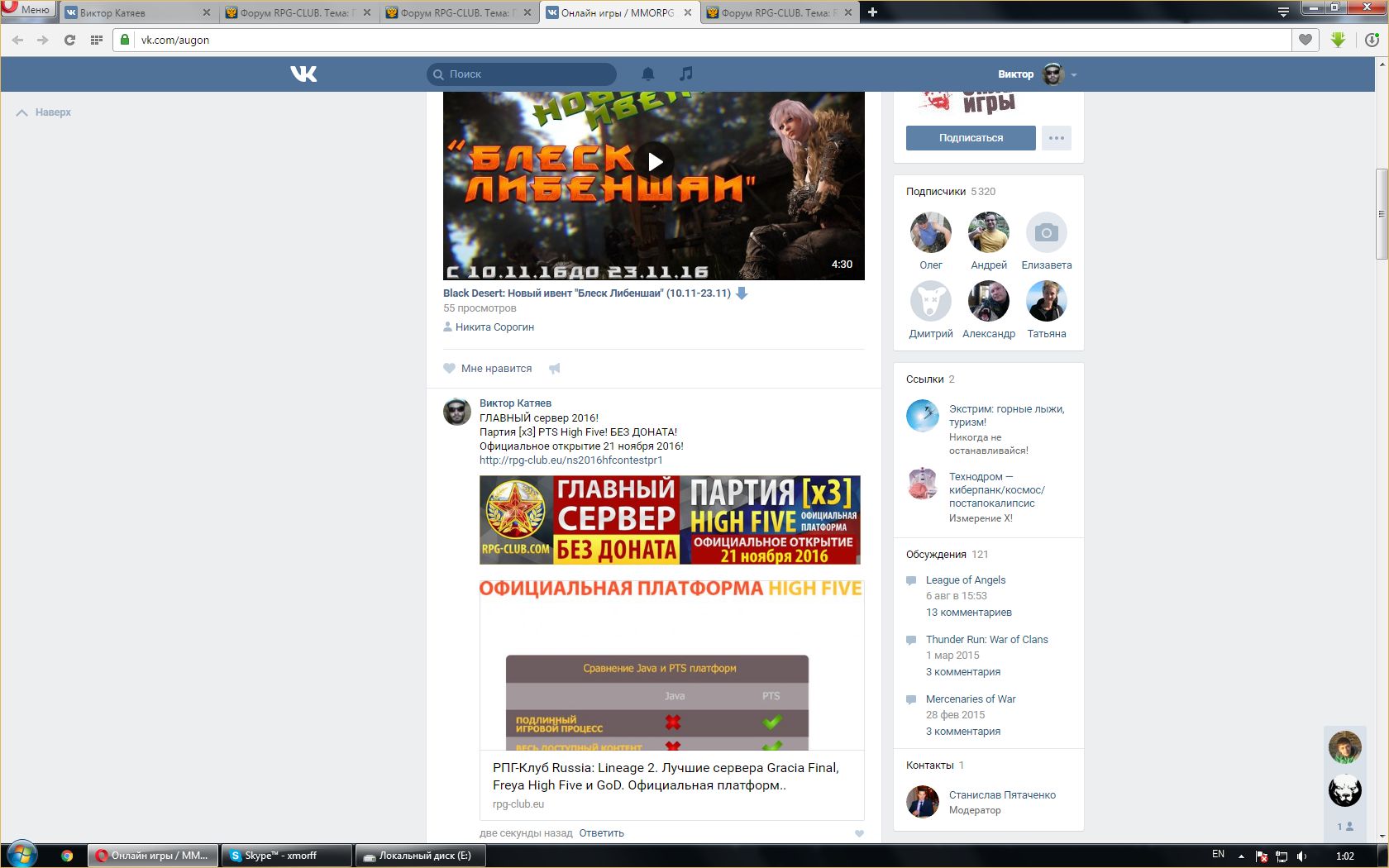1389x868 pixels.
Task: Focus the Поиск search field
Action: pyautogui.click(x=522, y=74)
